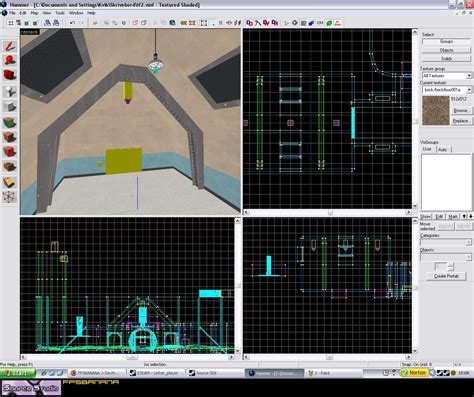Click the current brick texture preview thumbnail
Screen dimensions: 474x397
[436, 111]
